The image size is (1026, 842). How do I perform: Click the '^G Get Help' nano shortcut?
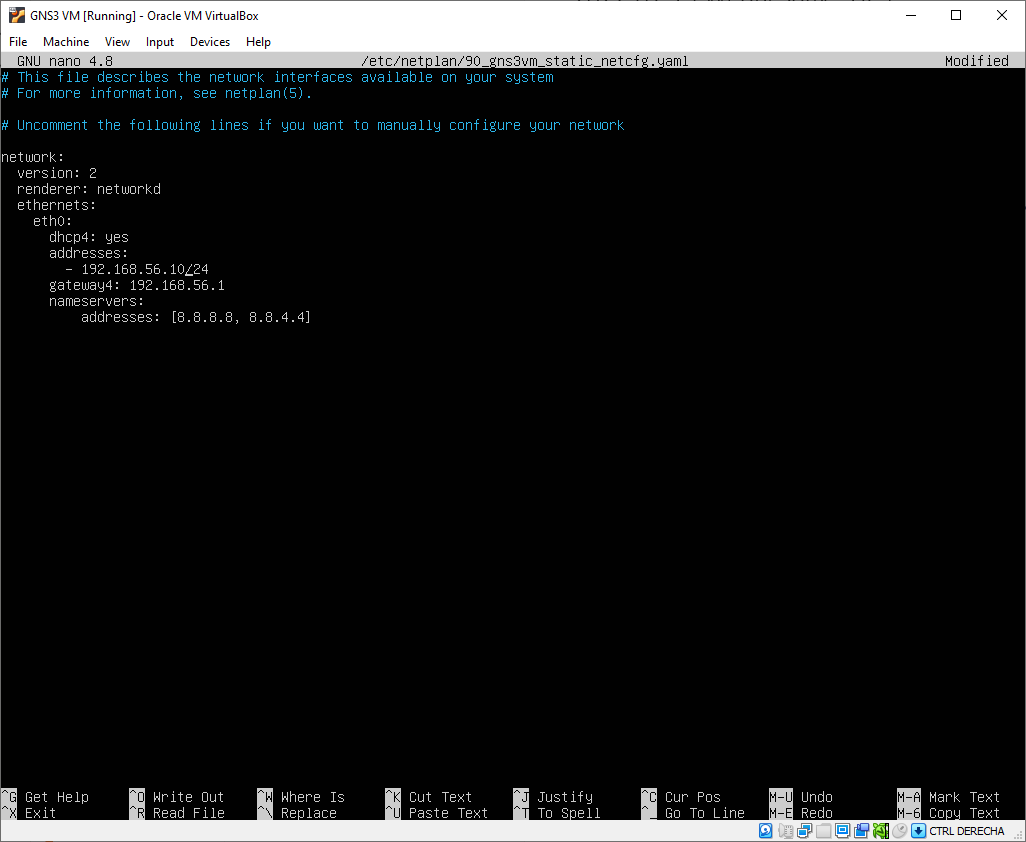tap(45, 797)
